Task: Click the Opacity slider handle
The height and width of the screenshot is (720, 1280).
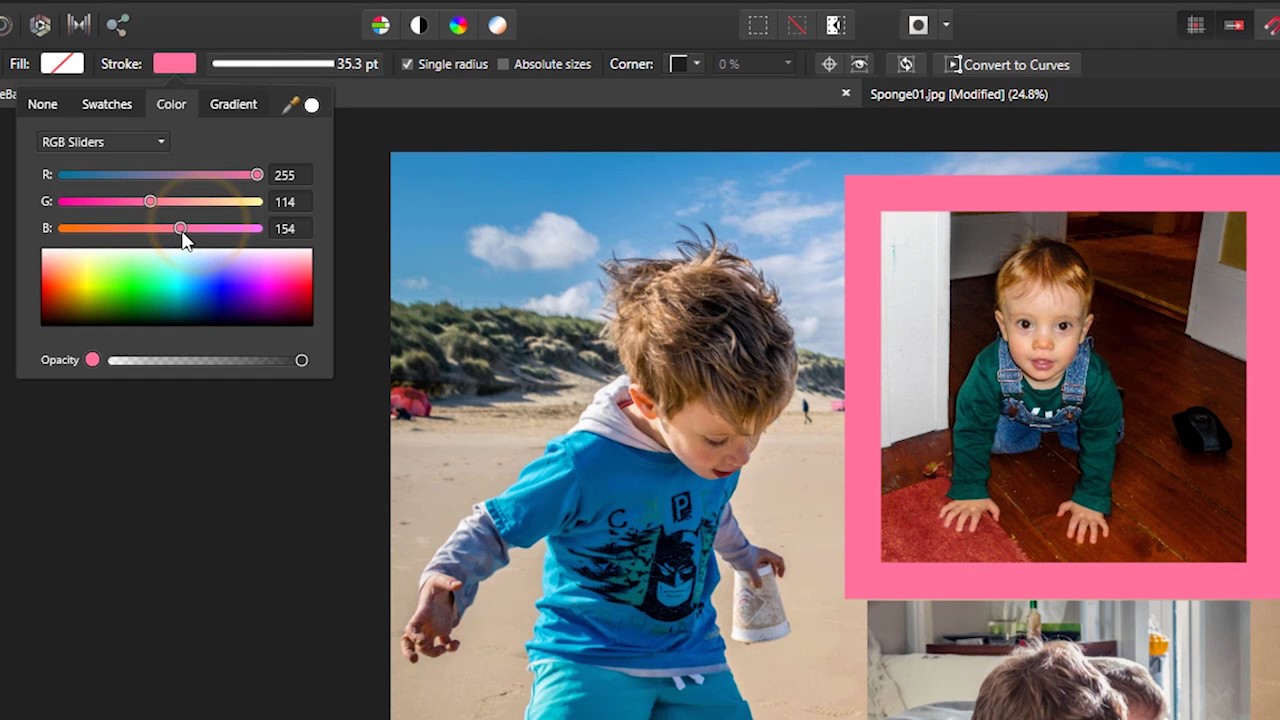Action: [301, 360]
